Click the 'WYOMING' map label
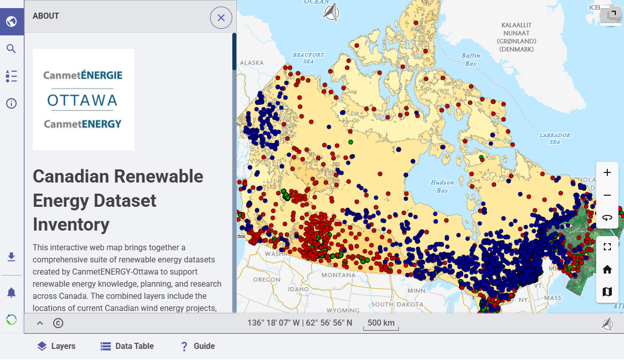This screenshot has height=360, width=624. [343, 310]
